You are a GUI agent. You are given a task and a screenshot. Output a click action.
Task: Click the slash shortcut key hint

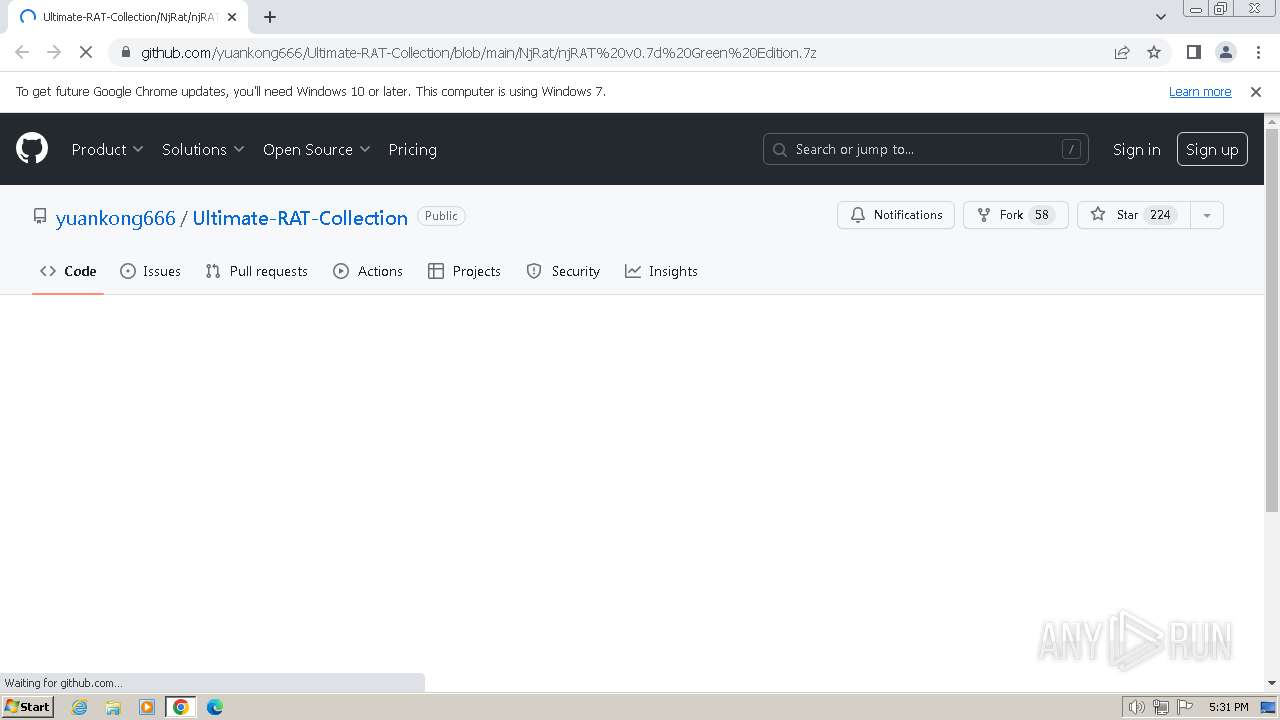pyautogui.click(x=1071, y=149)
